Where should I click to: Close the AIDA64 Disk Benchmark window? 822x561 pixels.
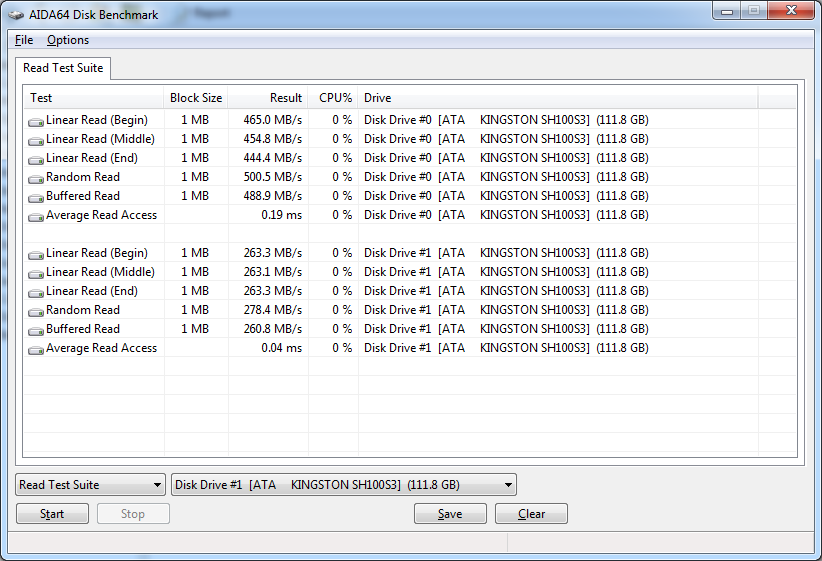[792, 11]
